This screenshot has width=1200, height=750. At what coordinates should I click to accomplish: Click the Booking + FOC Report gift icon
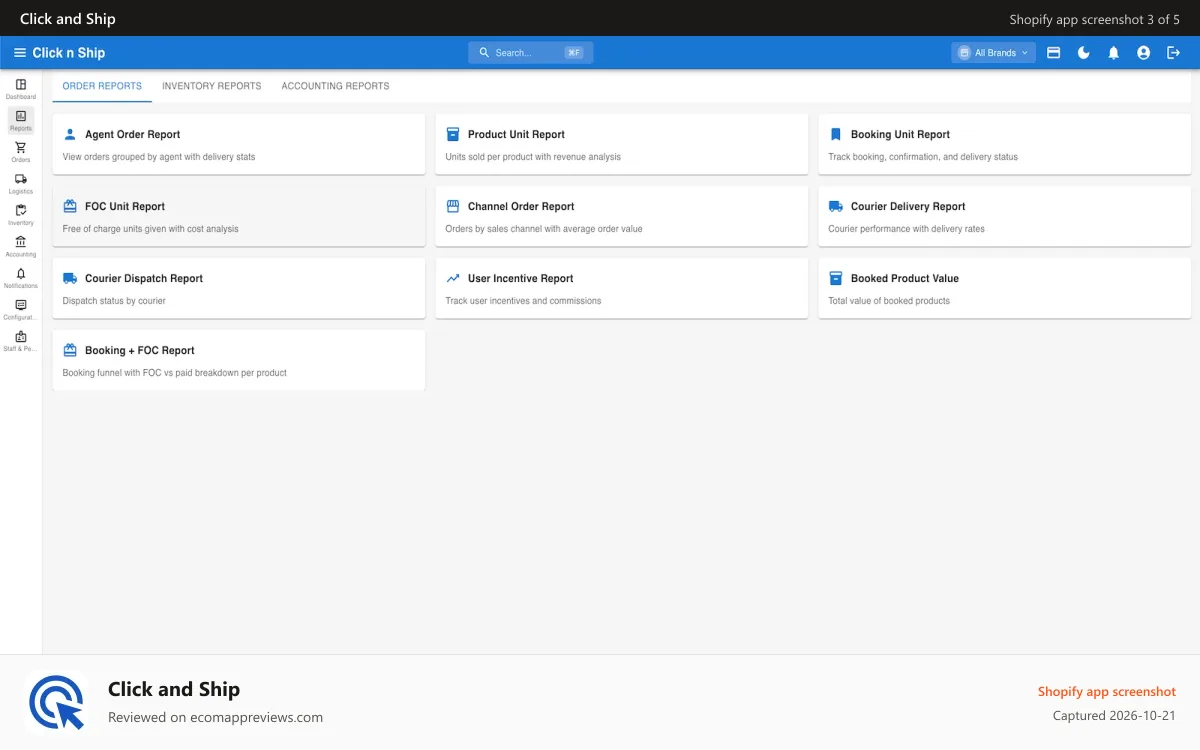tap(70, 350)
